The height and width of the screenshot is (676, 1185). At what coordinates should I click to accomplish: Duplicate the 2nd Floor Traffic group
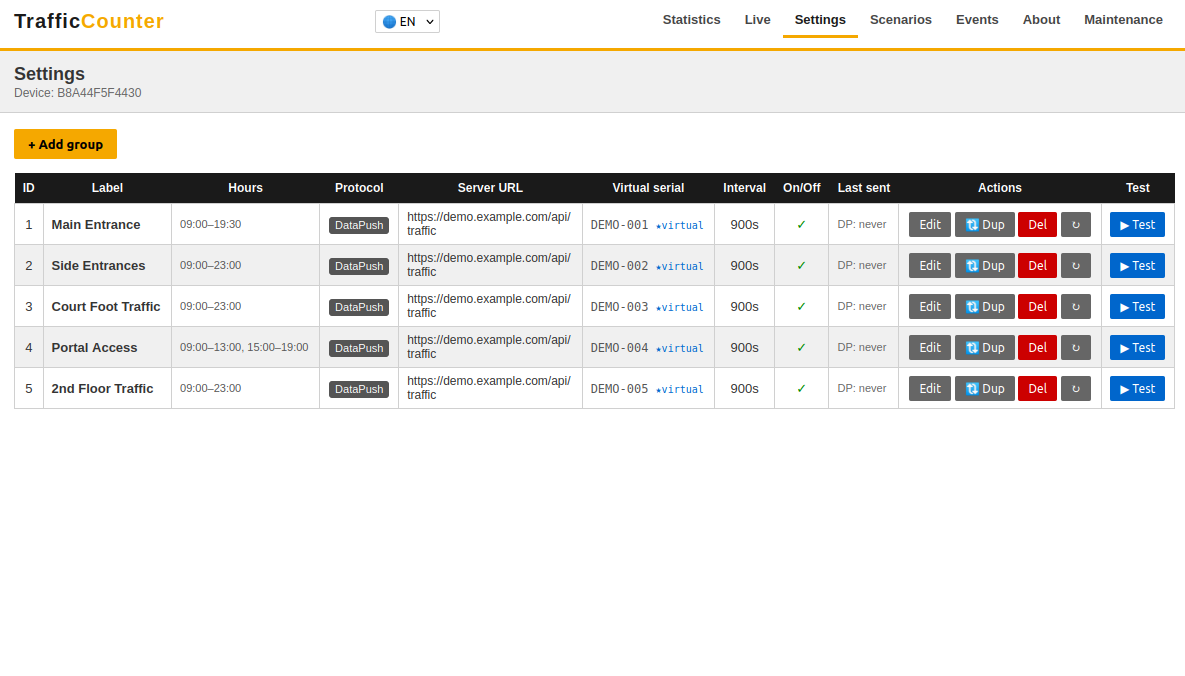coord(985,389)
